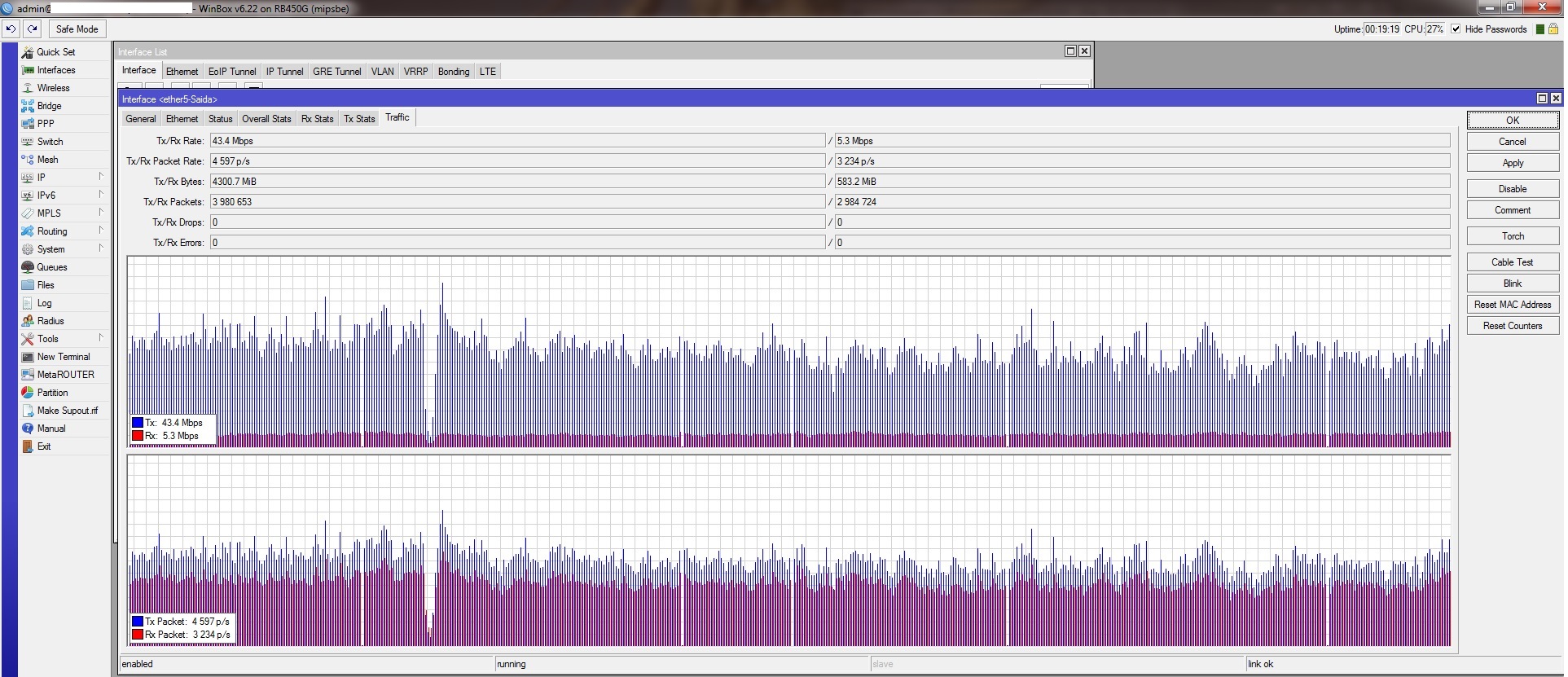Click the Tx/Rx Rate value field
The width and height of the screenshot is (1568, 677).
tap(517, 141)
